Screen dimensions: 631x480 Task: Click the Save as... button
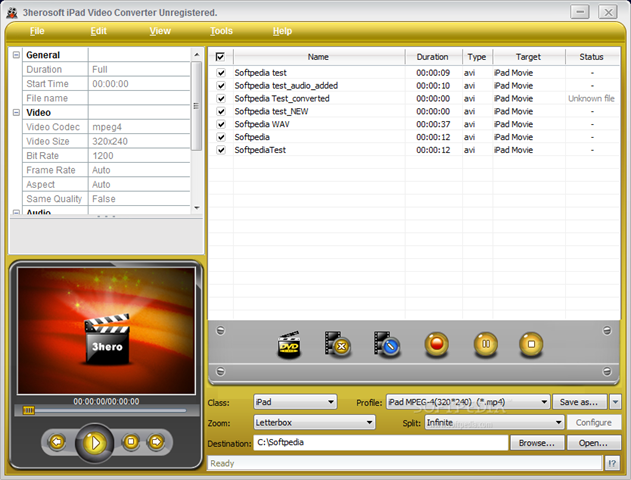[580, 402]
